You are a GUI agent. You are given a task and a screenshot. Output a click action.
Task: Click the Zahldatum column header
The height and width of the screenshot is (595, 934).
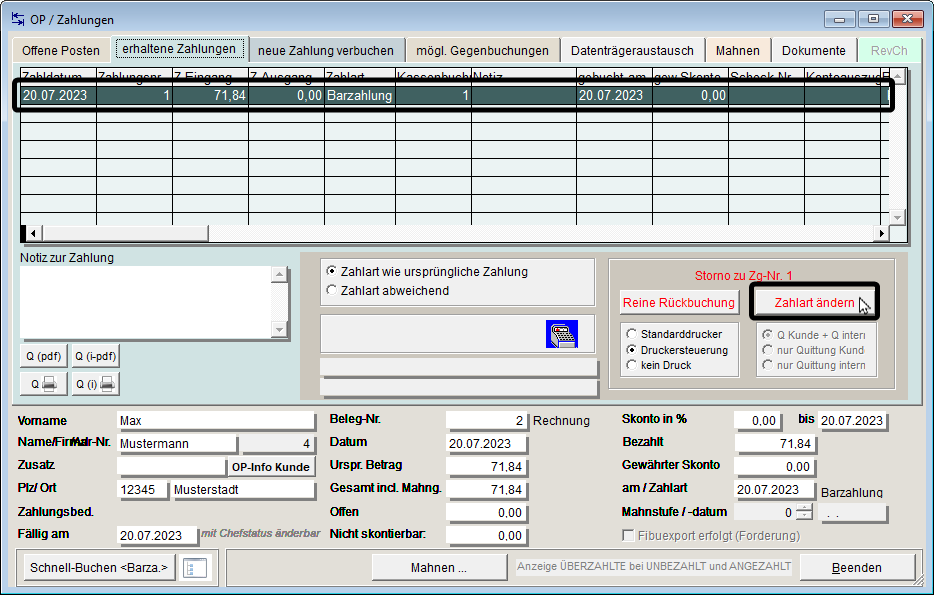coord(58,76)
